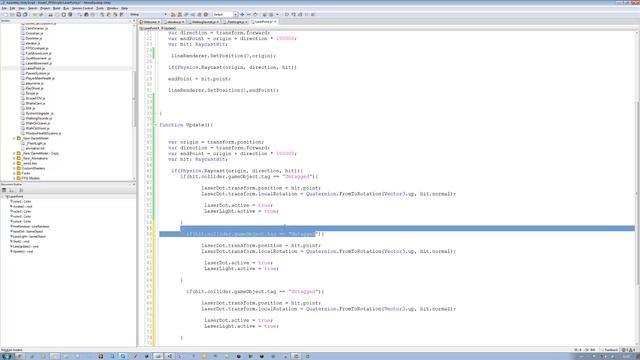Select lineRenderer : LineRenderer in Document Outline

[31, 227]
